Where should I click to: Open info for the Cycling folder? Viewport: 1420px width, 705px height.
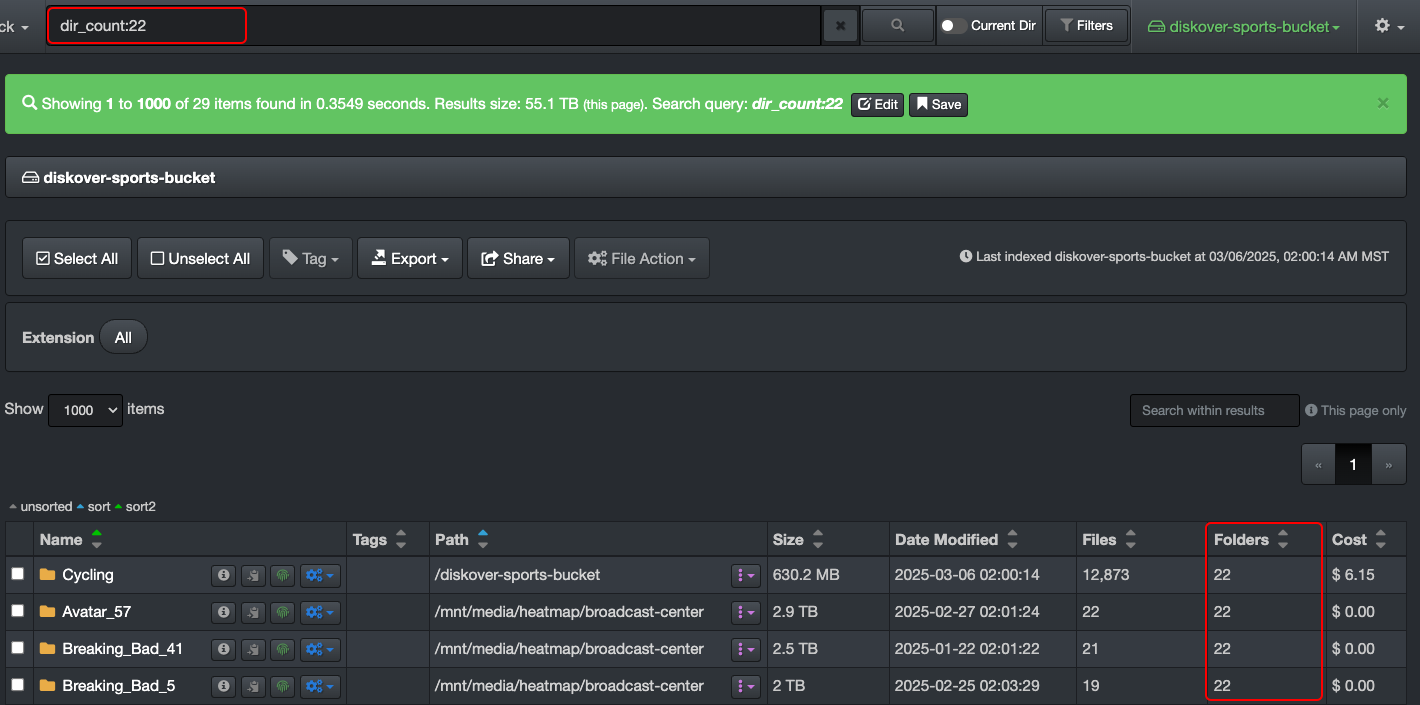click(x=224, y=575)
